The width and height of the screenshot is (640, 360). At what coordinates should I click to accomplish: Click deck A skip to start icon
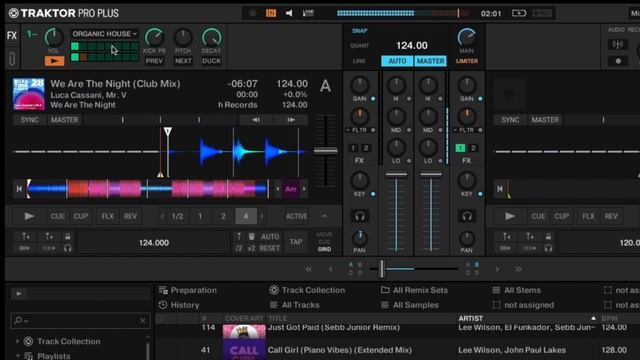[19, 189]
